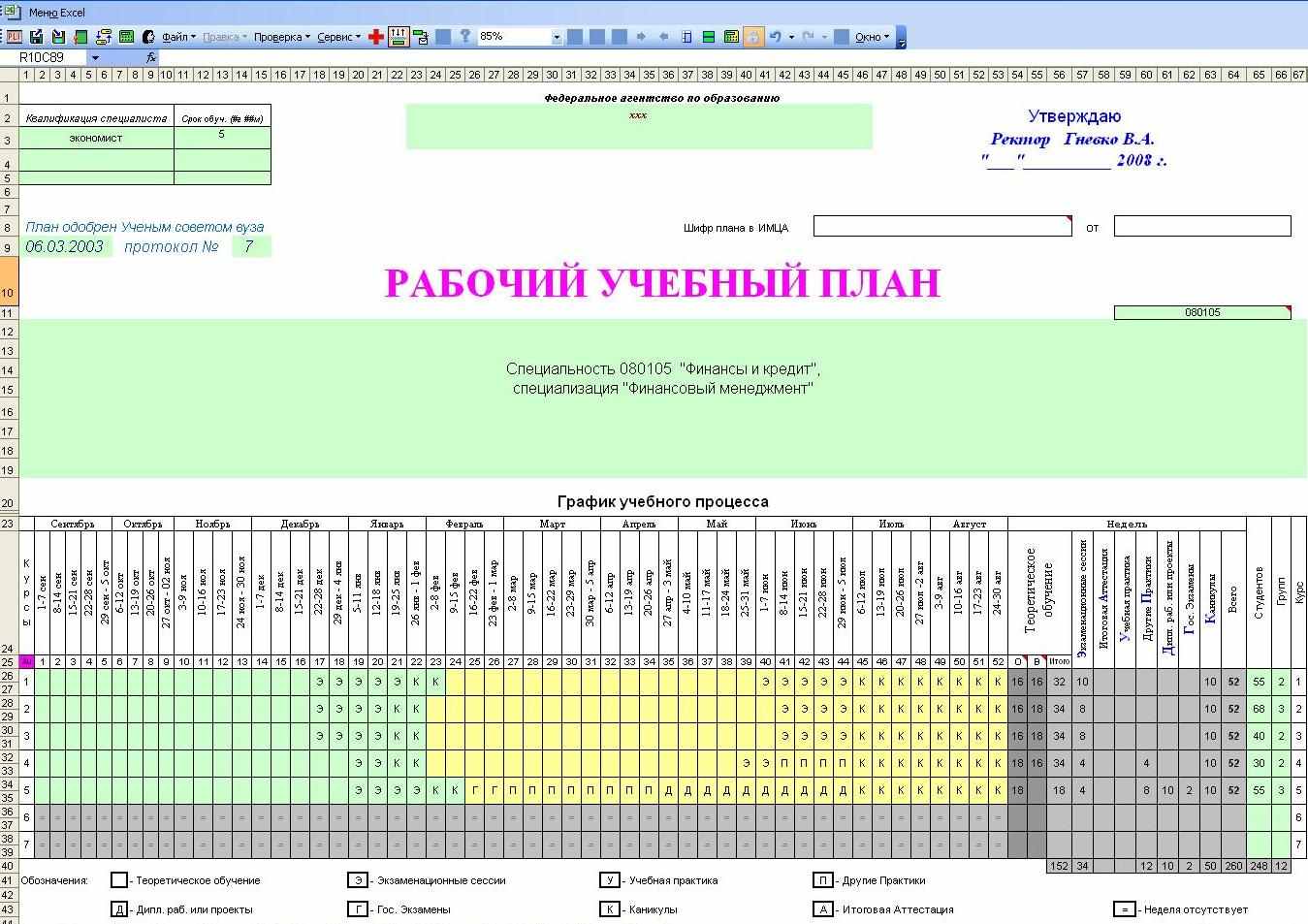Click the total 152 cell in row 40

(1059, 866)
